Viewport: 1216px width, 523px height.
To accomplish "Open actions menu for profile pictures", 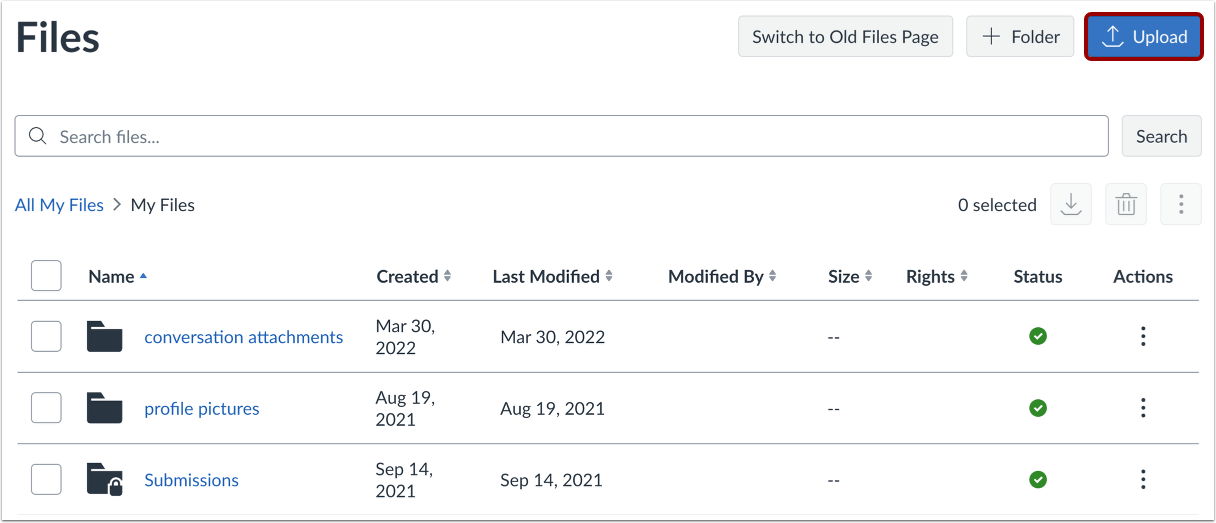I will point(1143,408).
